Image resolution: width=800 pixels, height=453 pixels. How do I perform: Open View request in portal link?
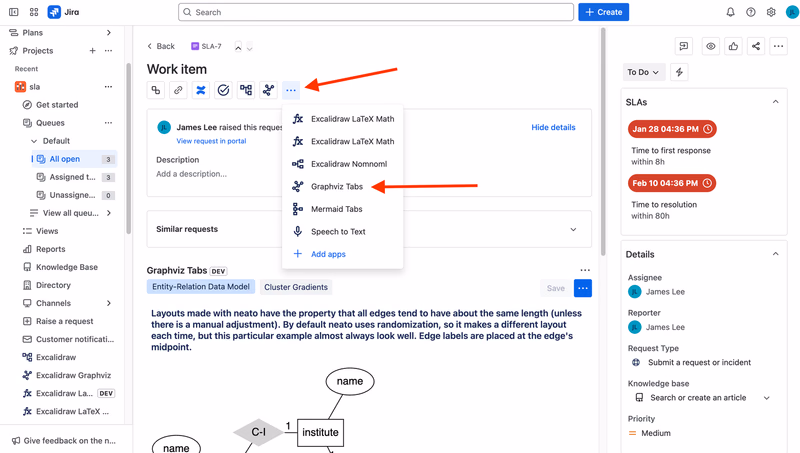(x=211, y=141)
